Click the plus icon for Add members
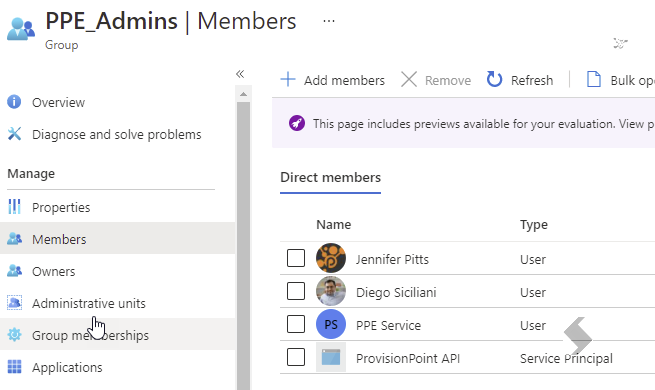The height and width of the screenshot is (390, 655). (288, 79)
